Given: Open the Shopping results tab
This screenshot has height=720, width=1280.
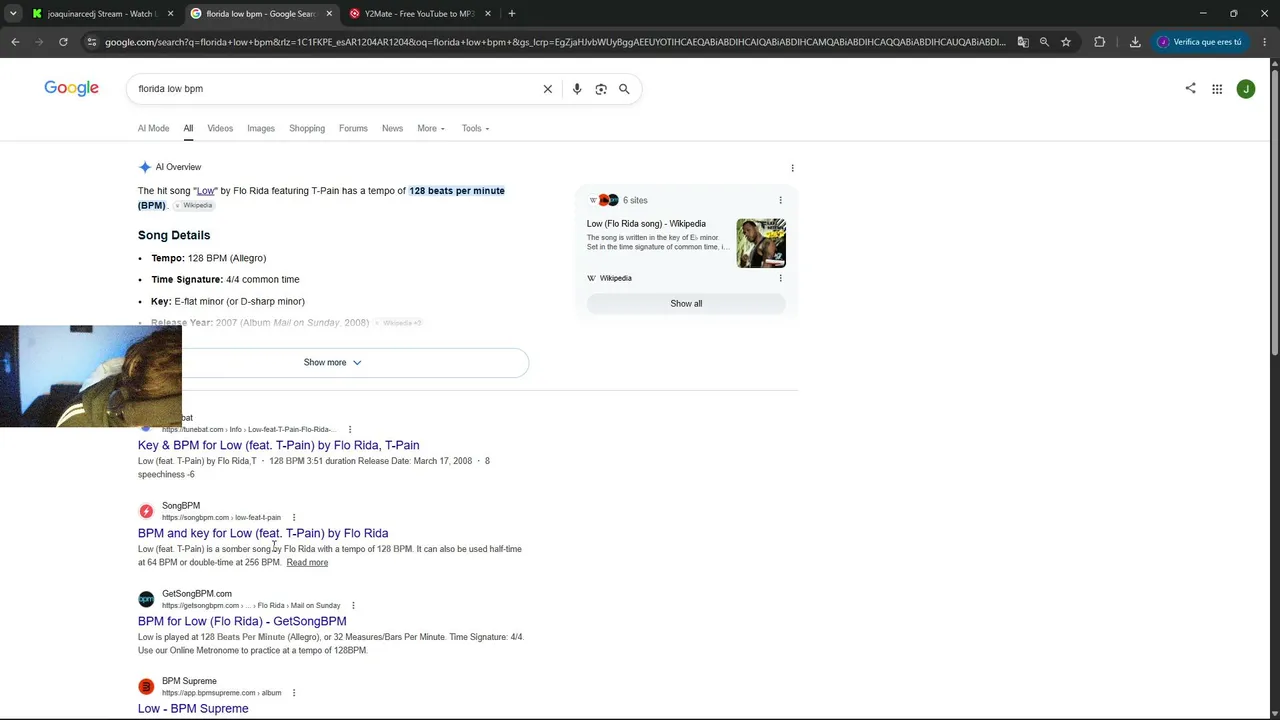Looking at the screenshot, I should coord(307,128).
